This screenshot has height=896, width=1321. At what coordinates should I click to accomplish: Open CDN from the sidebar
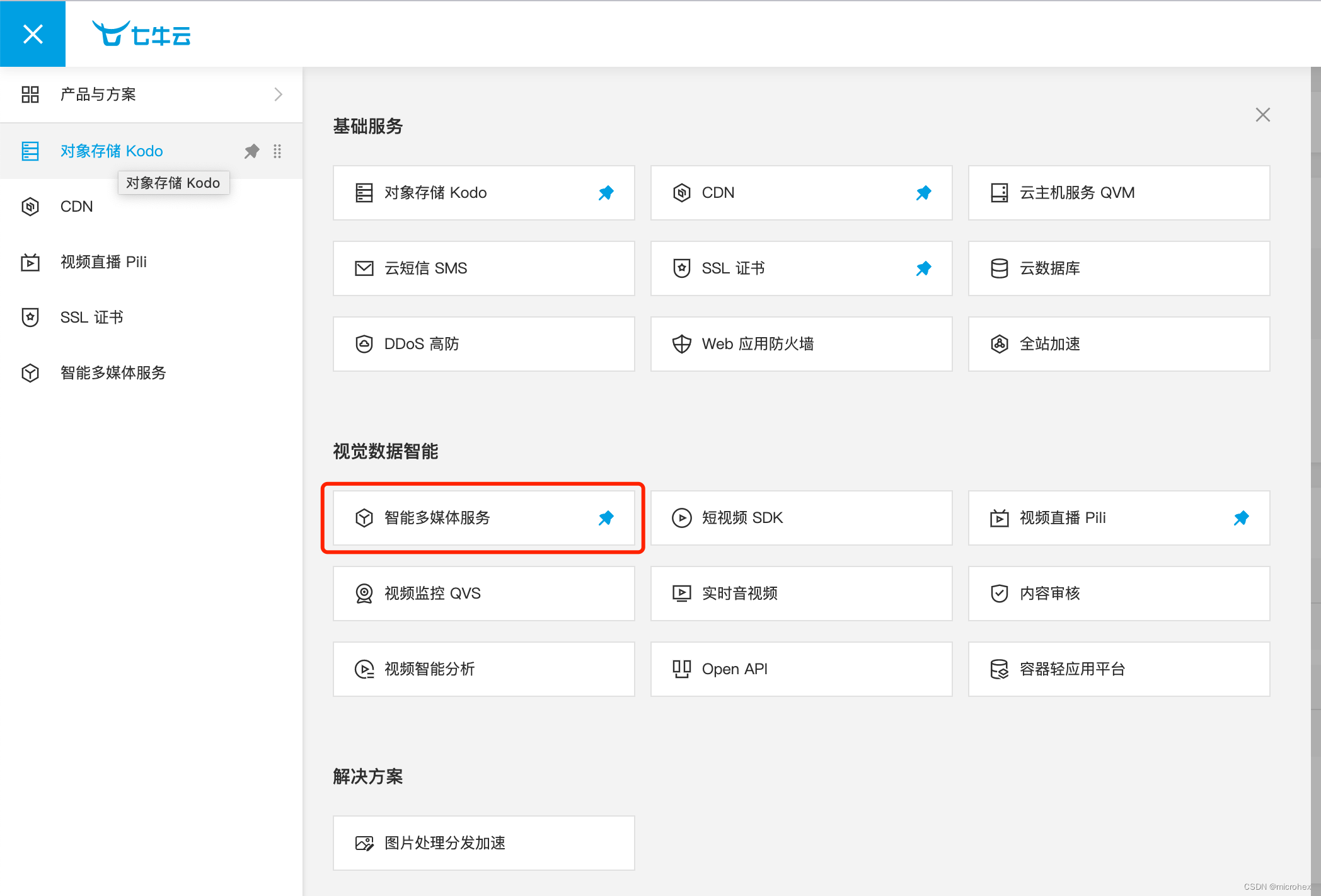point(151,207)
